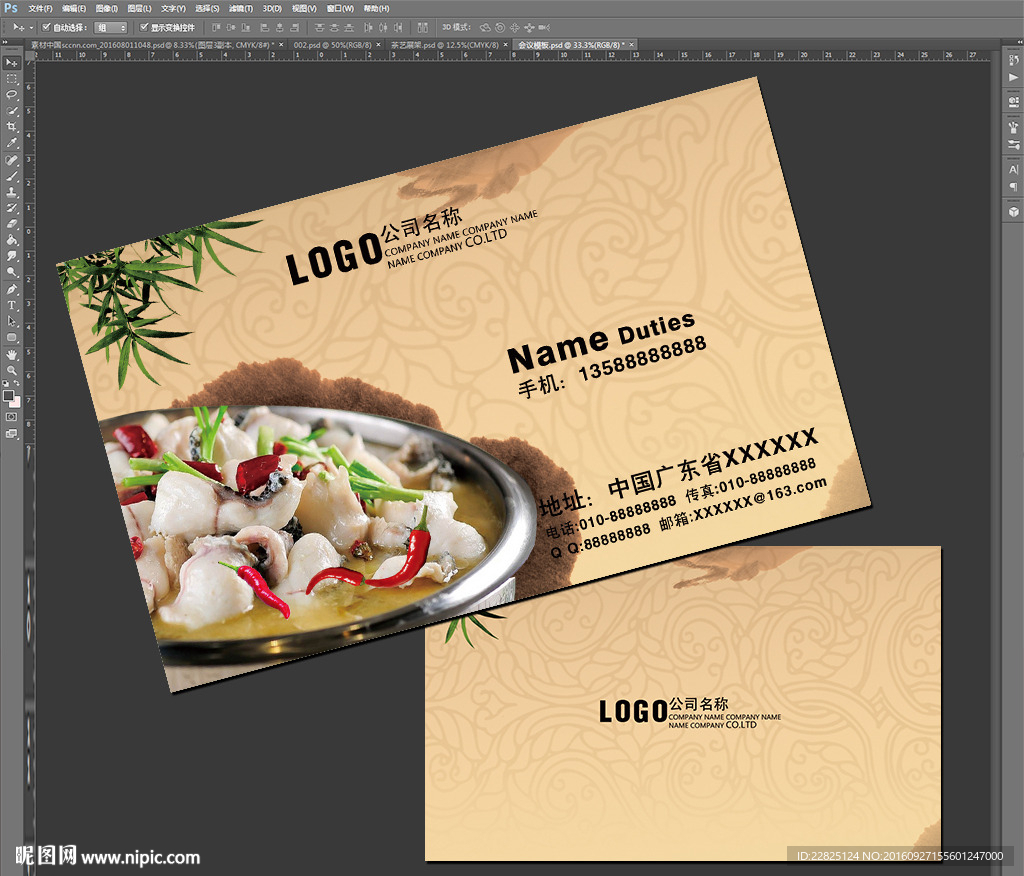1024x876 pixels.
Task: Select the Horizontal Type tool
Action: coord(12,305)
